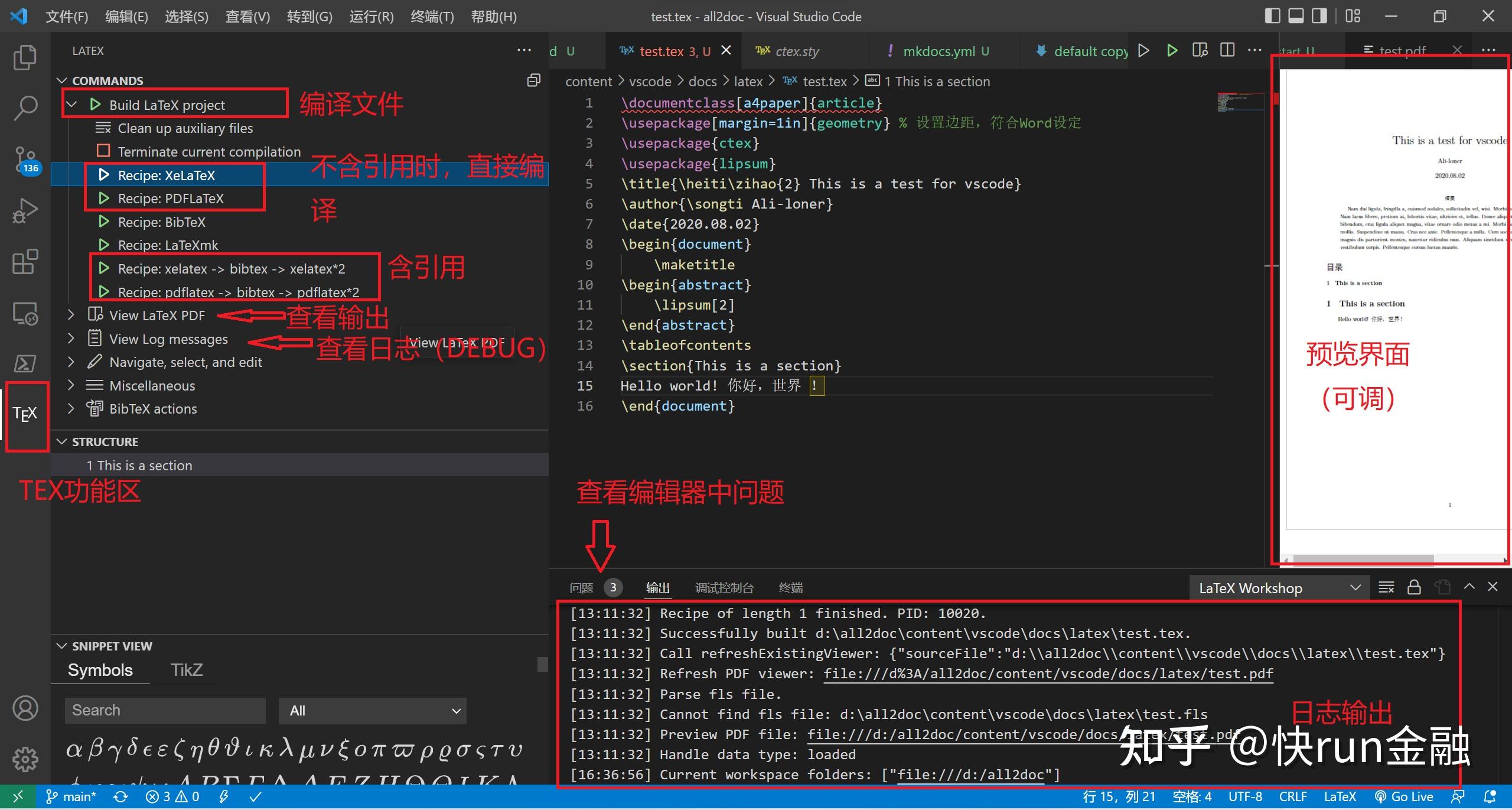Viewport: 1512px width, 810px height.
Task: Open the Run and Debug view
Action: point(25,210)
